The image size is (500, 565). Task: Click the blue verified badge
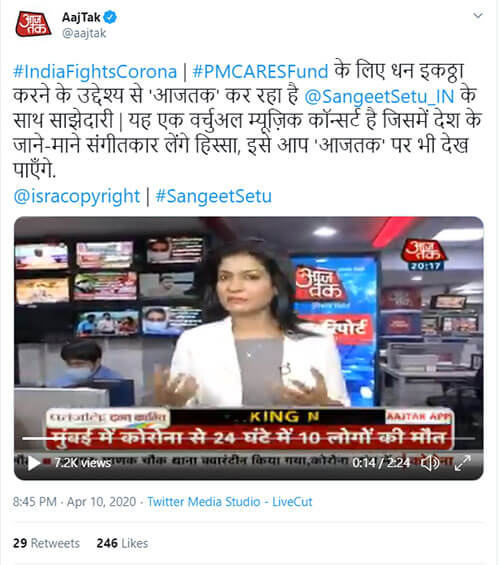click(x=110, y=17)
